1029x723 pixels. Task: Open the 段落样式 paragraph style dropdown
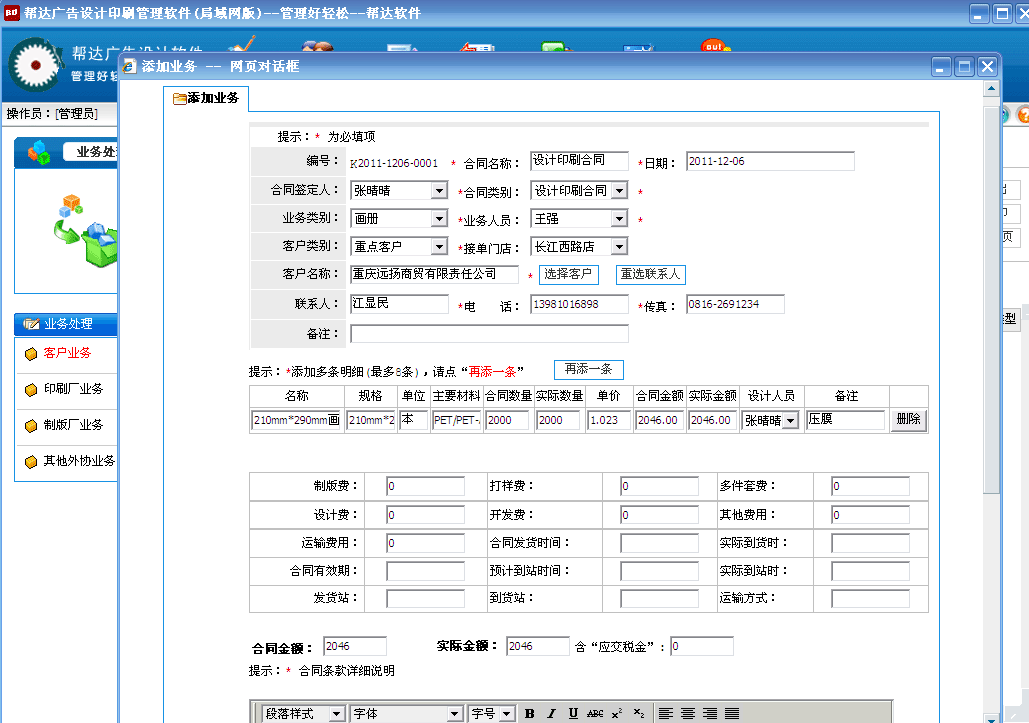[x=304, y=714]
